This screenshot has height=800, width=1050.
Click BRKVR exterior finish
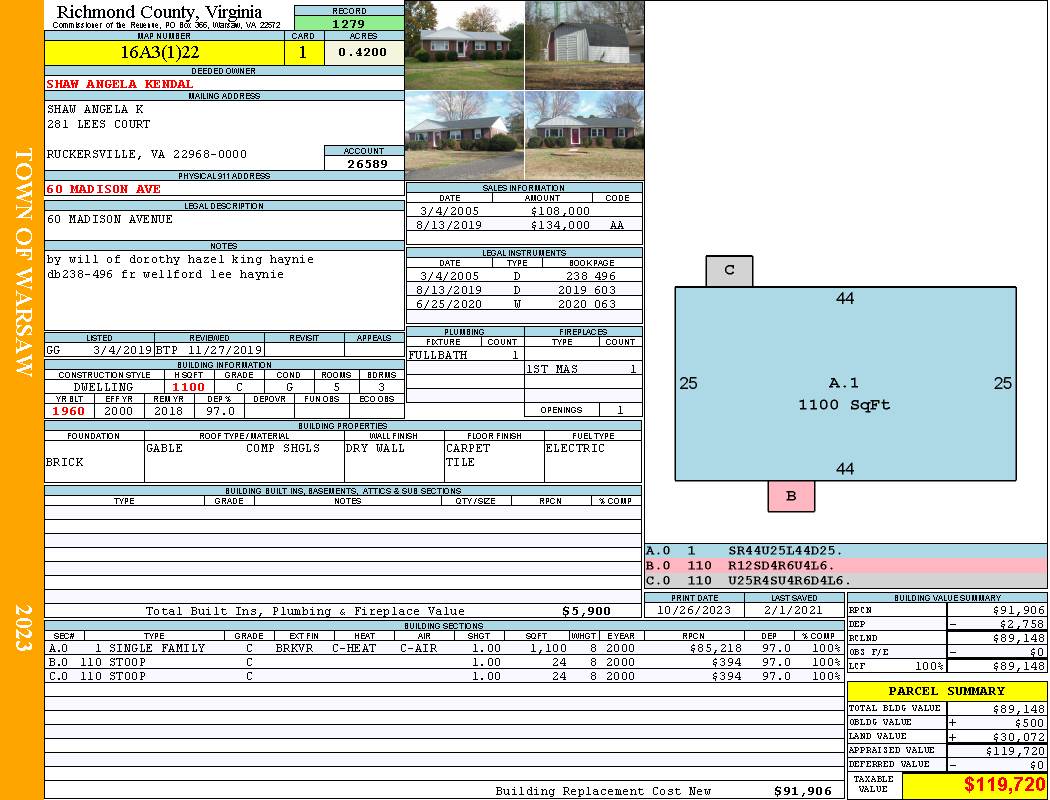[x=294, y=648]
